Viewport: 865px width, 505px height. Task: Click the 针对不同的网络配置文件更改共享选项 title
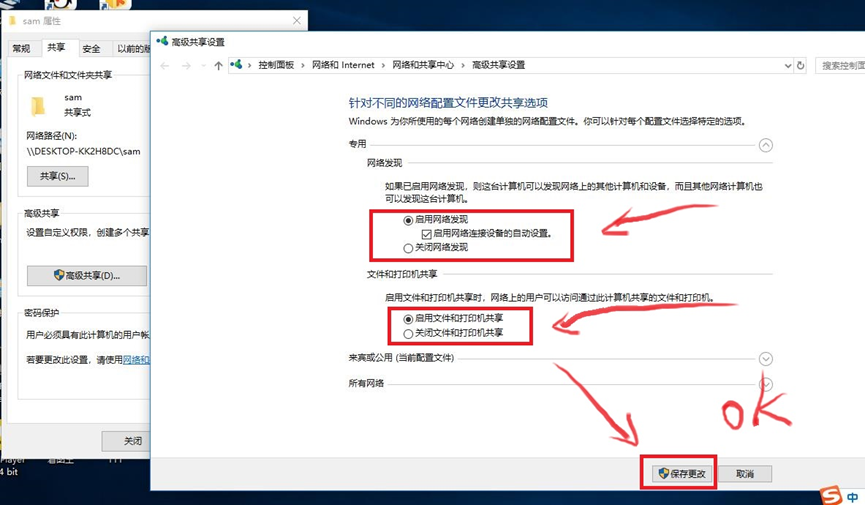tap(448, 103)
